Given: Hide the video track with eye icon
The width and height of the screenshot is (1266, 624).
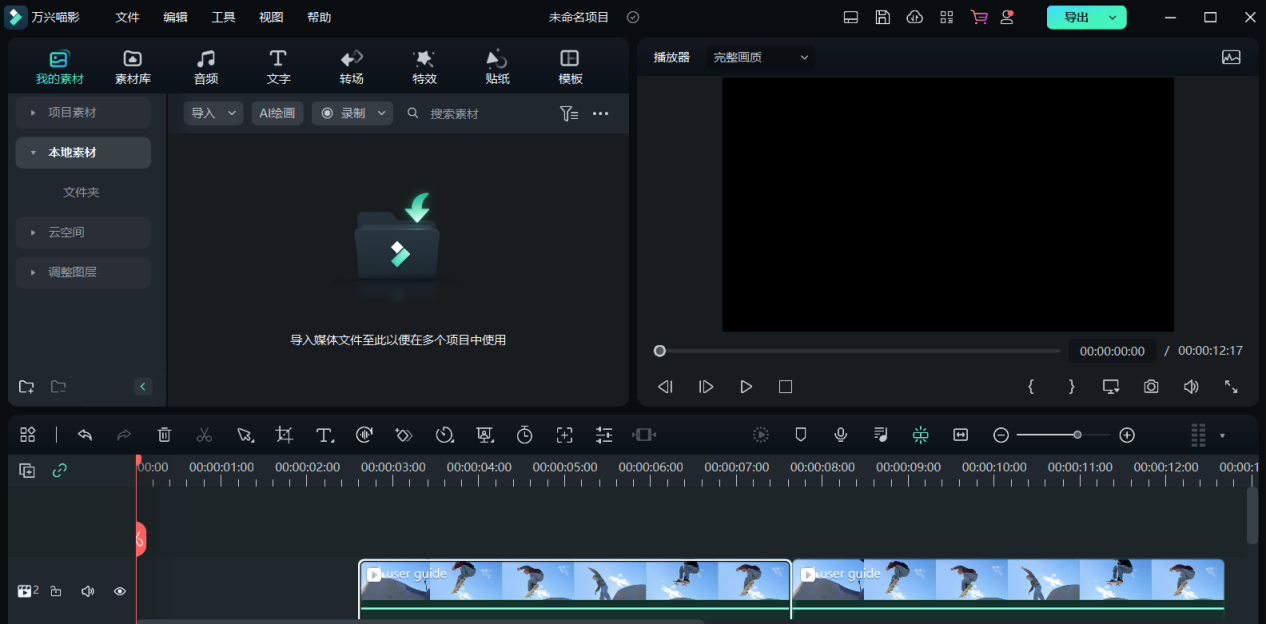Looking at the screenshot, I should [120, 591].
